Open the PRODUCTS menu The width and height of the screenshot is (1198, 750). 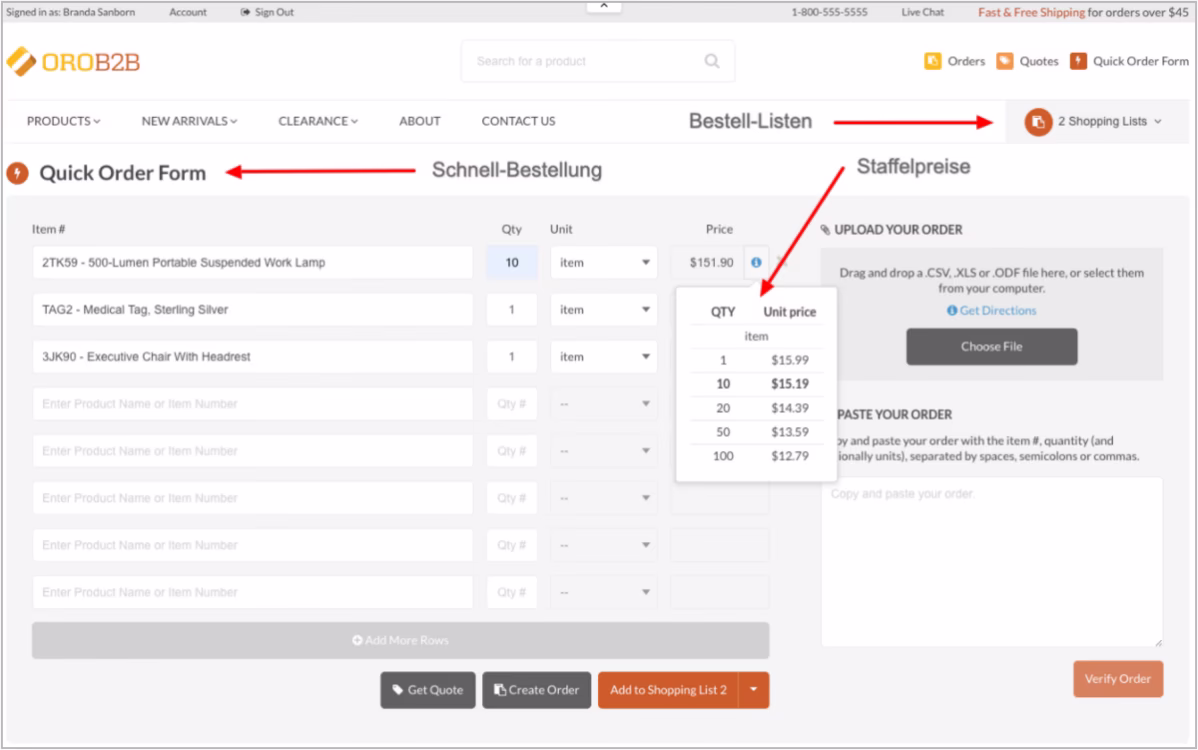pos(62,121)
